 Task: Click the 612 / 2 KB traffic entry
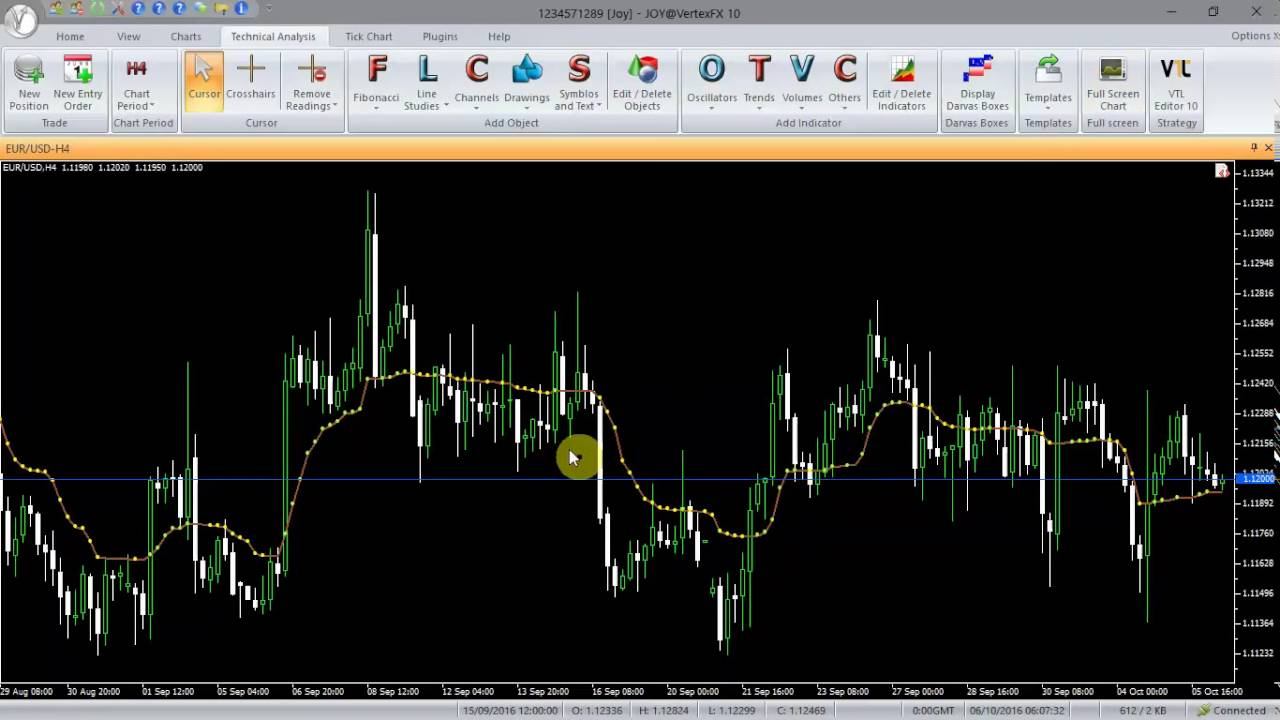[x=1141, y=711]
